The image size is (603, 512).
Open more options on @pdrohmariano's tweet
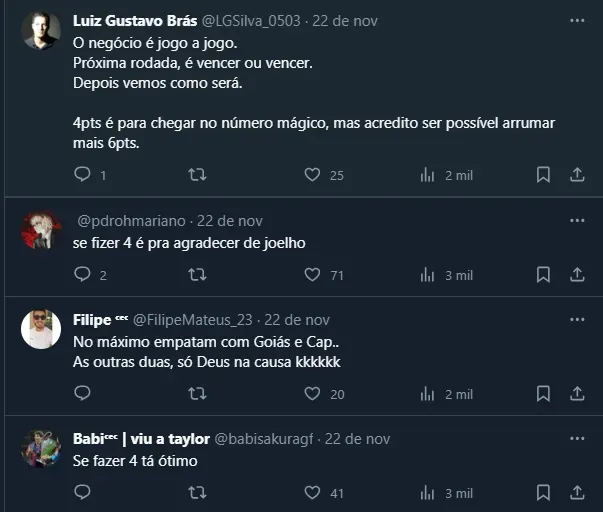point(577,221)
